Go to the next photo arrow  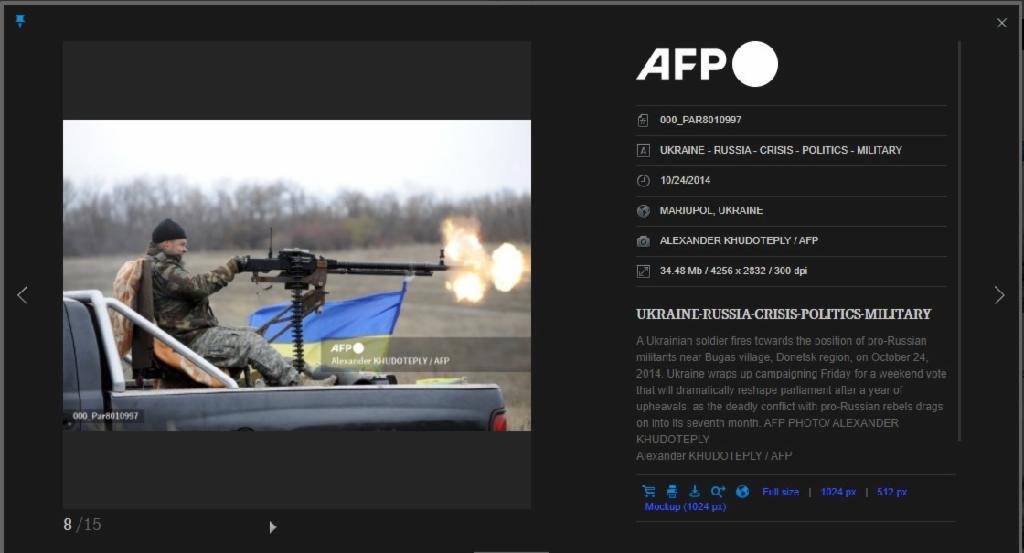[999, 295]
